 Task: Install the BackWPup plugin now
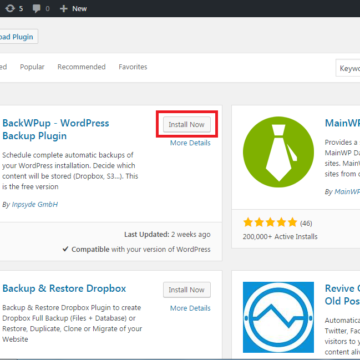pyautogui.click(x=187, y=124)
